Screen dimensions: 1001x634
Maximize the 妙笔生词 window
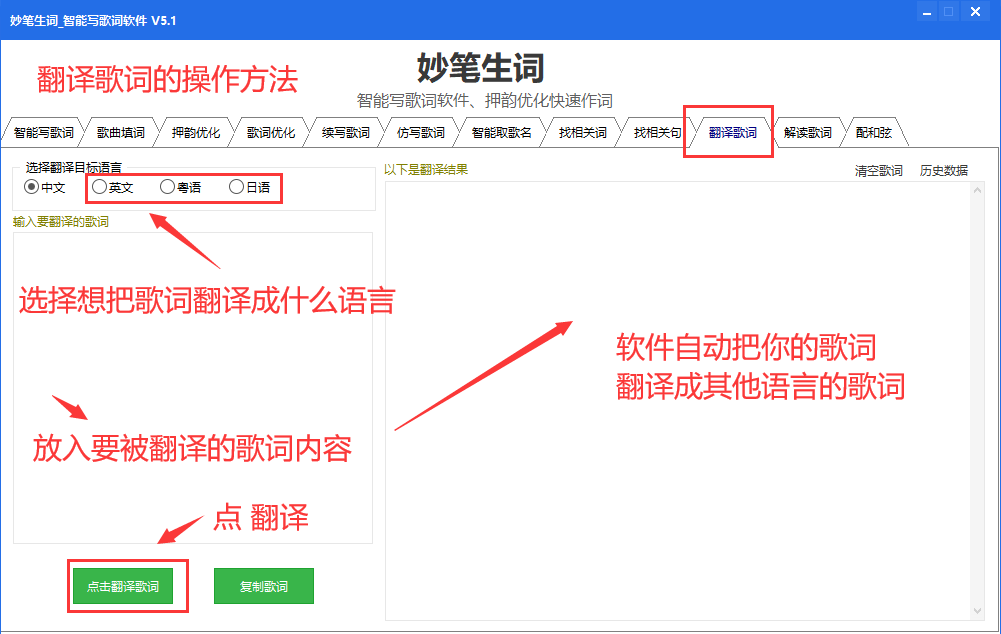coord(949,11)
